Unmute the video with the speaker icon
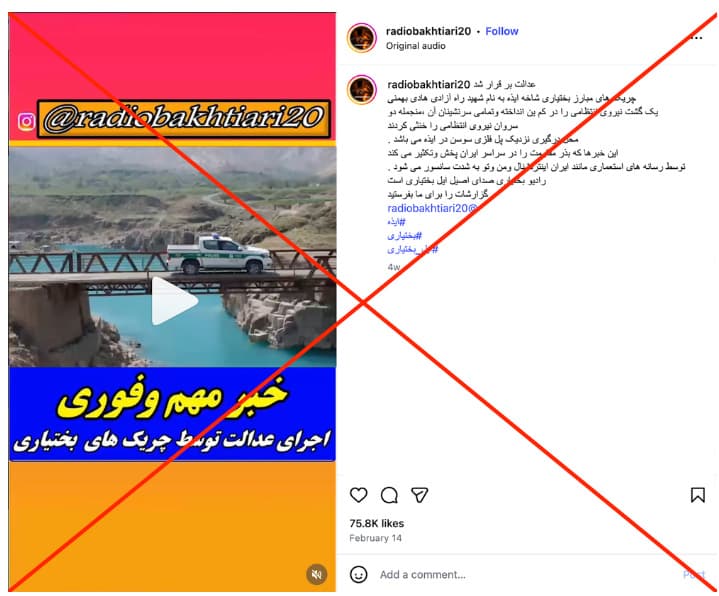The height and width of the screenshot is (596, 719). pos(316,574)
